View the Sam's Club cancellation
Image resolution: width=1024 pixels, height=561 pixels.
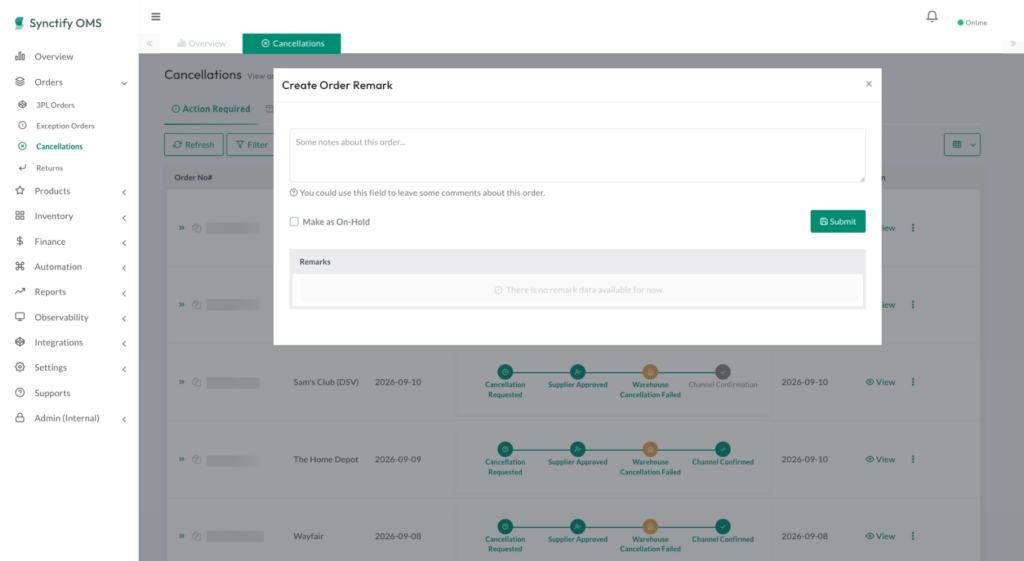880,382
